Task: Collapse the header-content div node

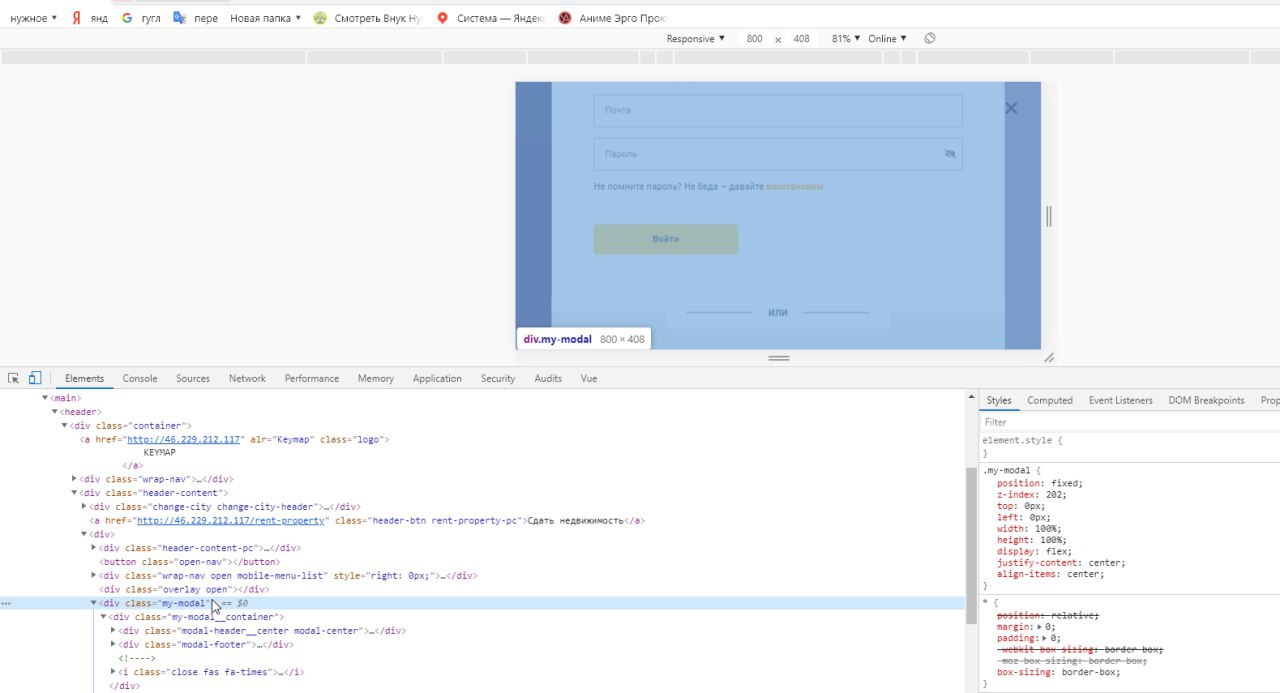Action: click(x=75, y=493)
